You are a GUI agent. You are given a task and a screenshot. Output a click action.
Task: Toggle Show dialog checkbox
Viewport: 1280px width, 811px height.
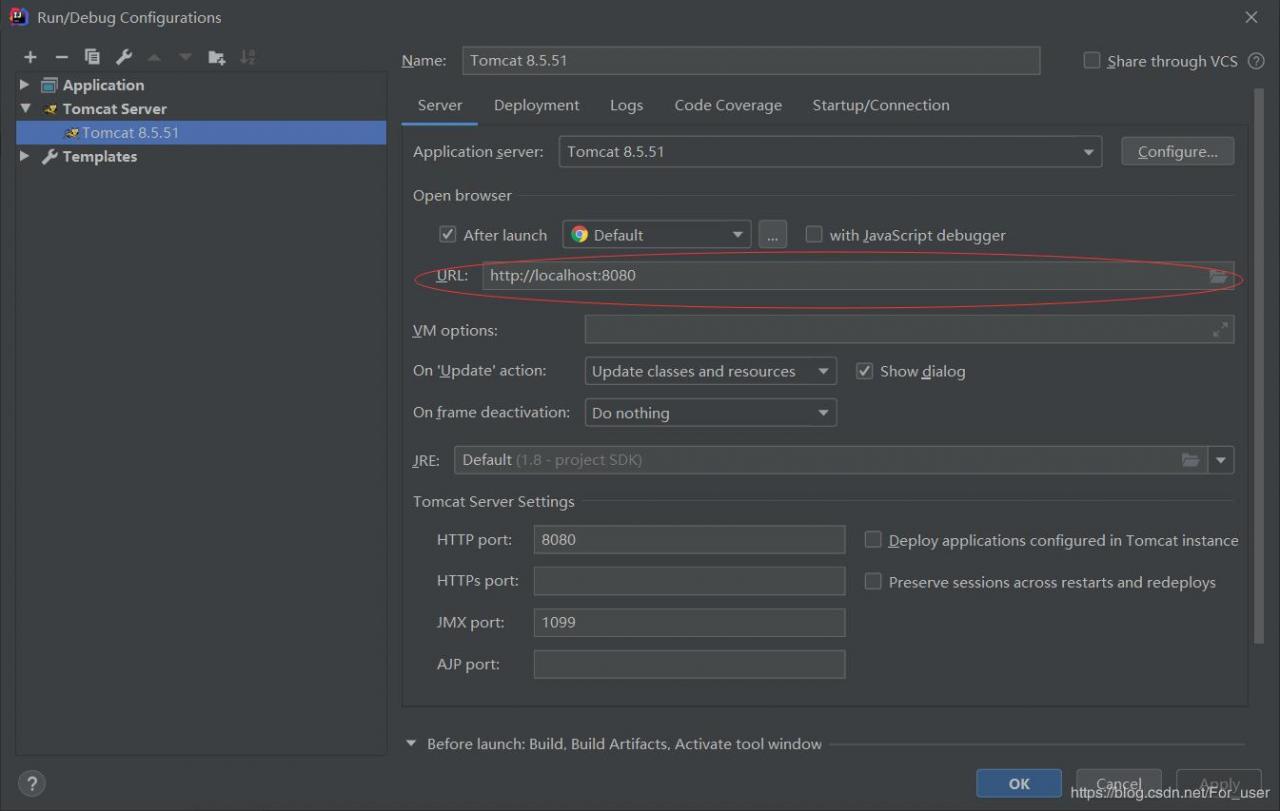(x=865, y=371)
